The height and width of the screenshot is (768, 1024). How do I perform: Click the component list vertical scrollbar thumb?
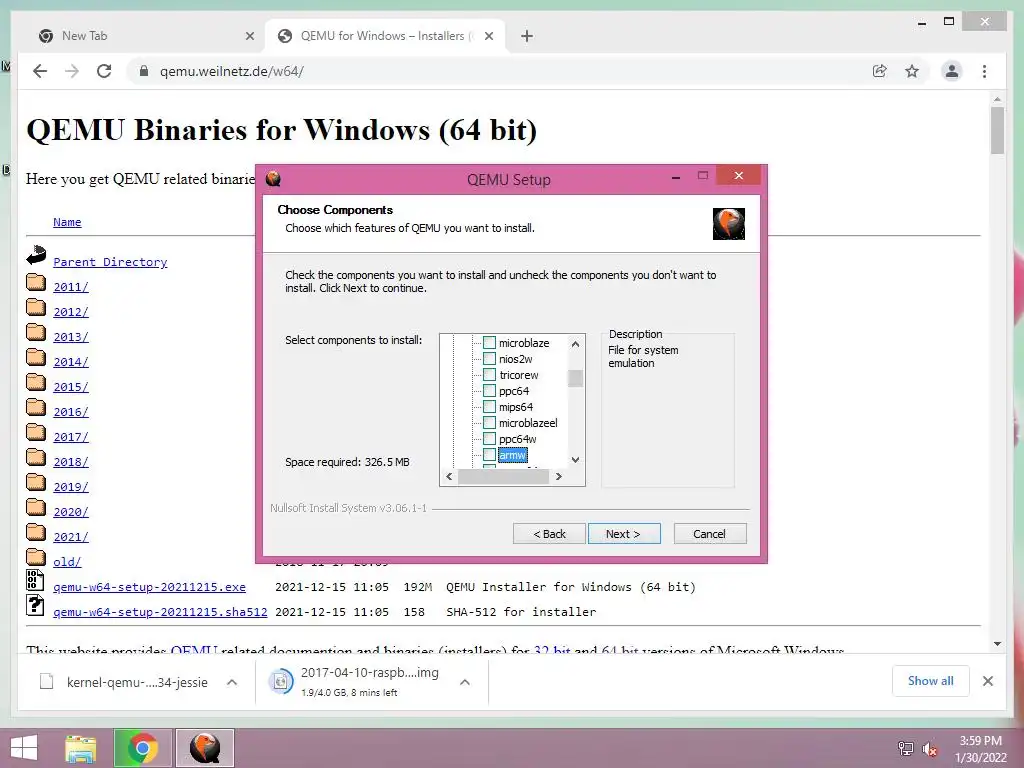[575, 378]
